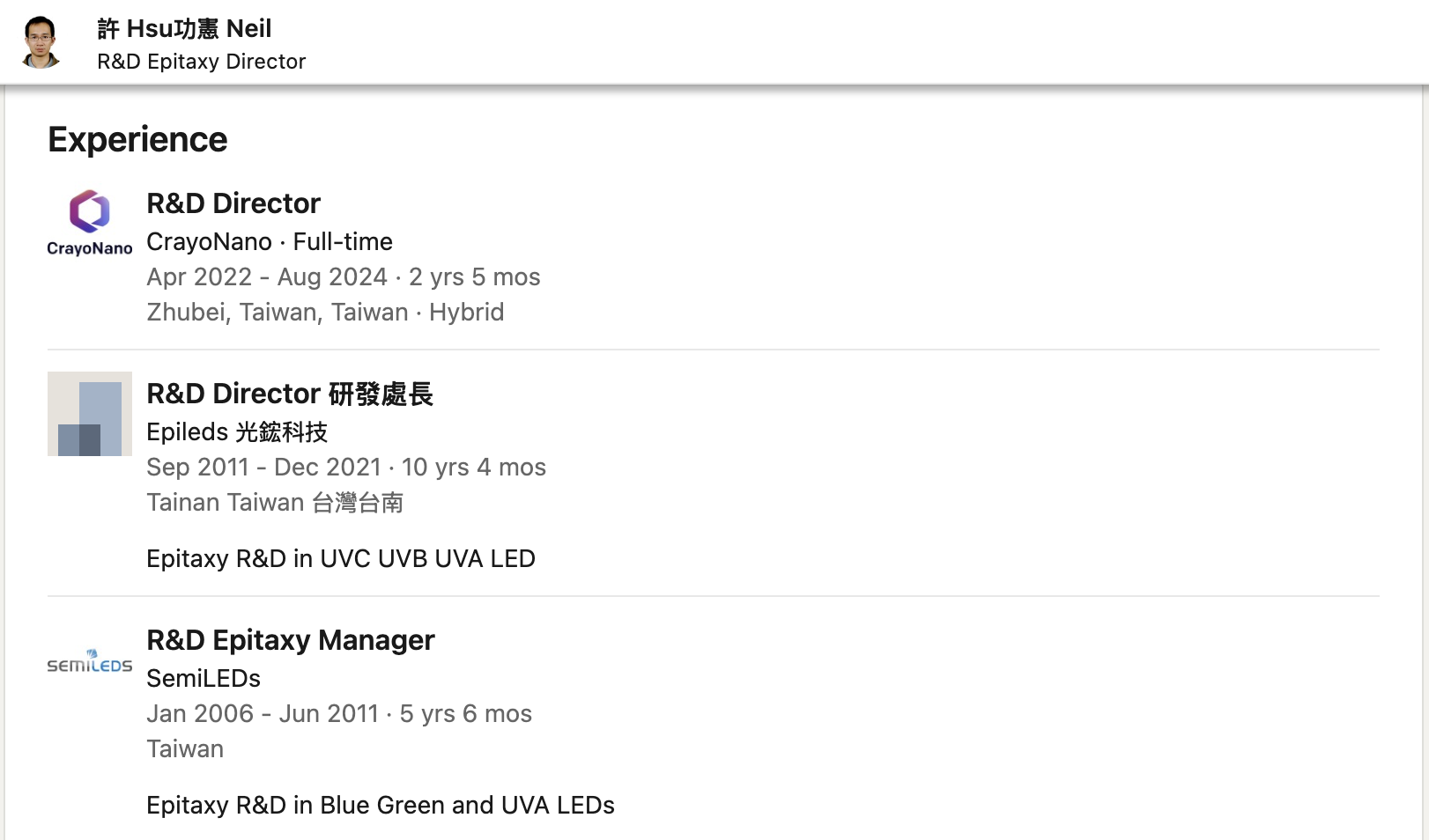Open the SemiLEDs company logo
Image resolution: width=1429 pixels, height=840 pixels.
(90, 660)
